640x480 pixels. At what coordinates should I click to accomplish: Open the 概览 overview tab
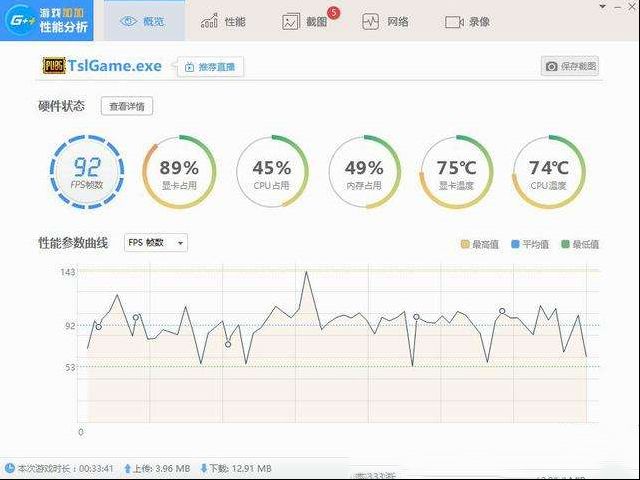[144, 20]
